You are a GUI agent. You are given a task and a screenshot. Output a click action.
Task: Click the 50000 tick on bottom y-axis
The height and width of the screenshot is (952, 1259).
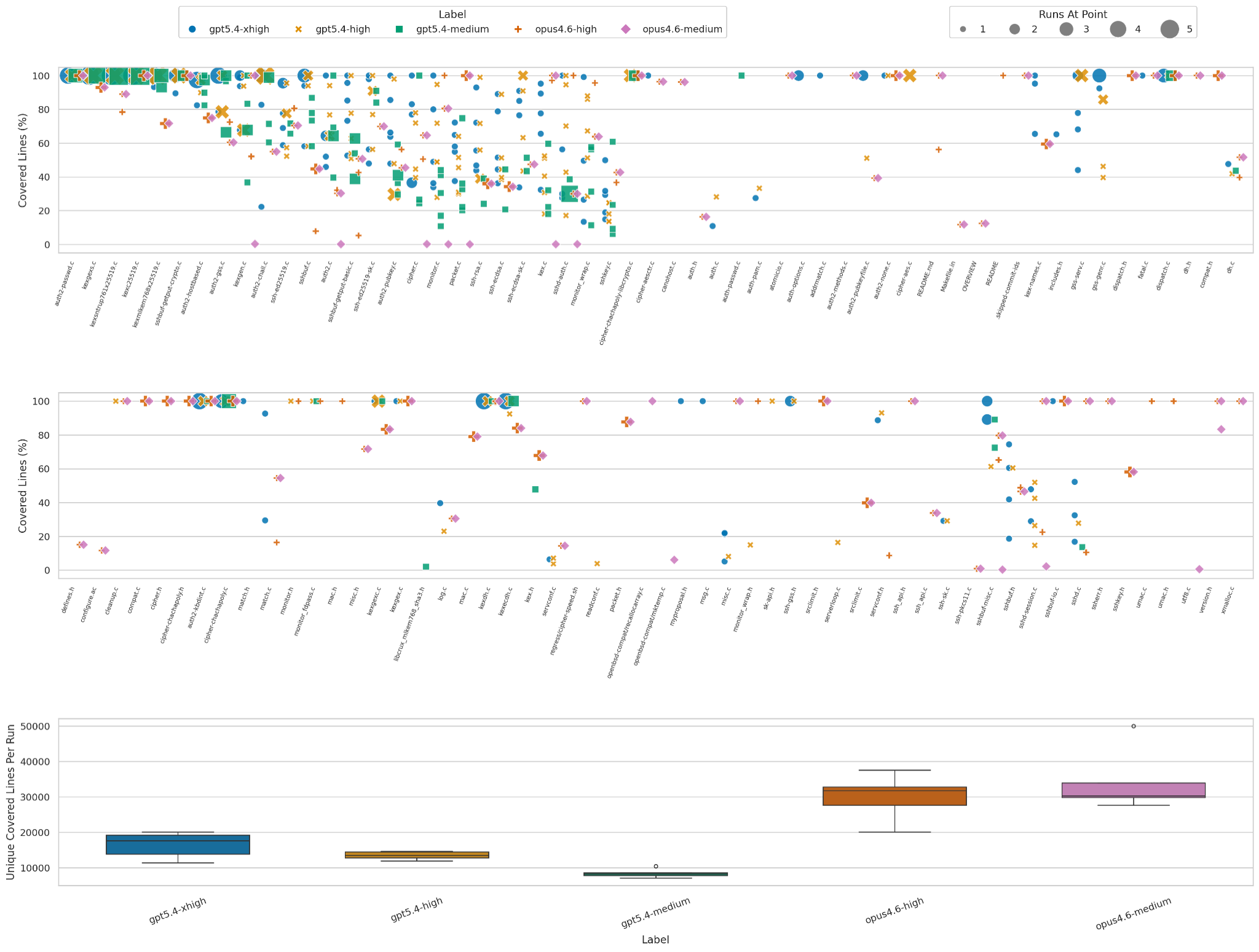pyautogui.click(x=36, y=726)
